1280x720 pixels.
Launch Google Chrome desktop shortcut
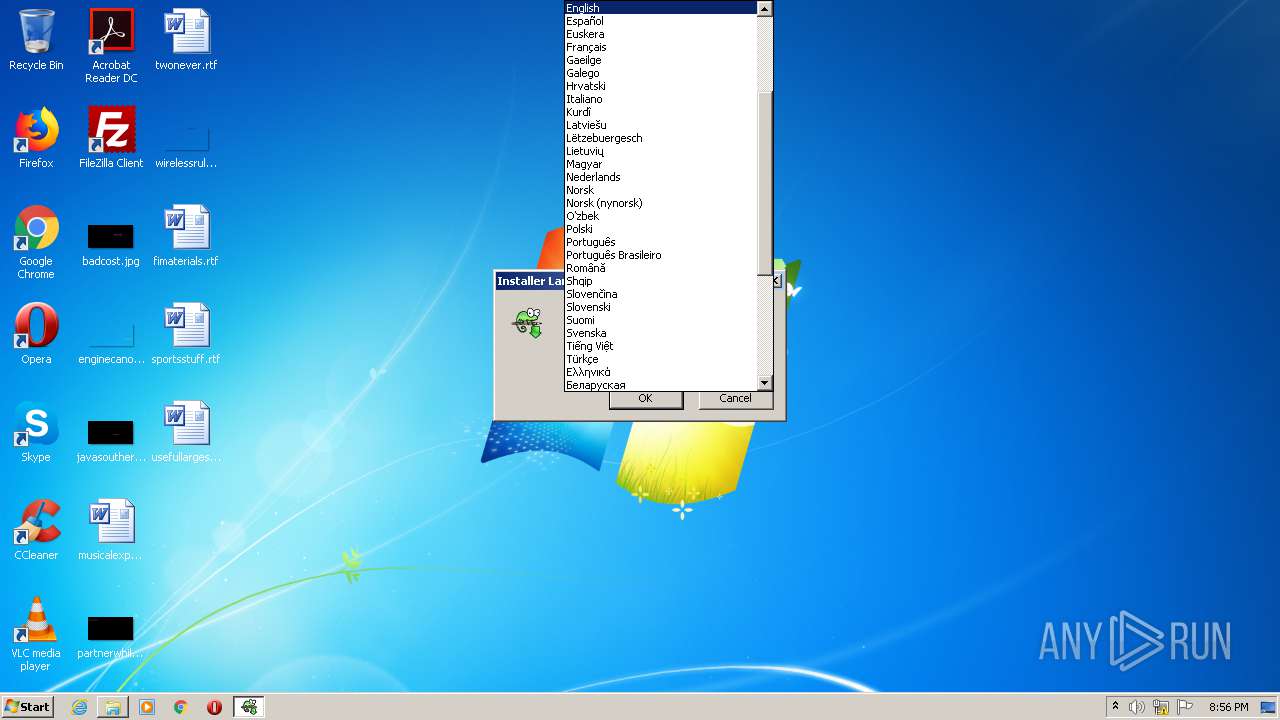[x=36, y=242]
